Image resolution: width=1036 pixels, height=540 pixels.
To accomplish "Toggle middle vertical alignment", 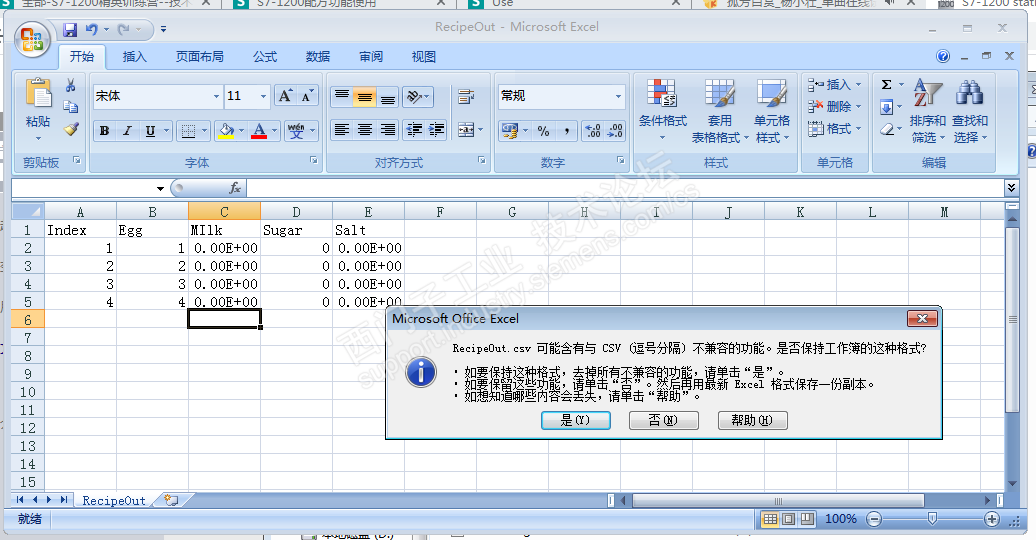I will pyautogui.click(x=364, y=96).
